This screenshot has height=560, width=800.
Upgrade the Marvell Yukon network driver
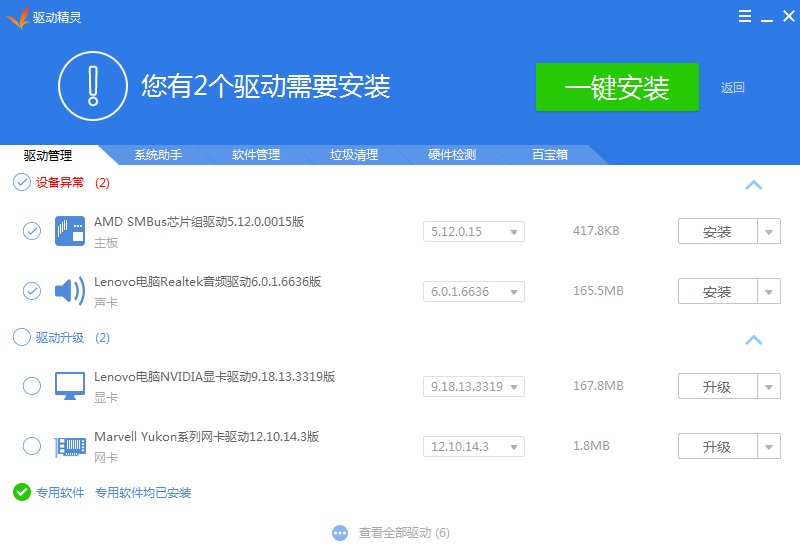pos(717,446)
